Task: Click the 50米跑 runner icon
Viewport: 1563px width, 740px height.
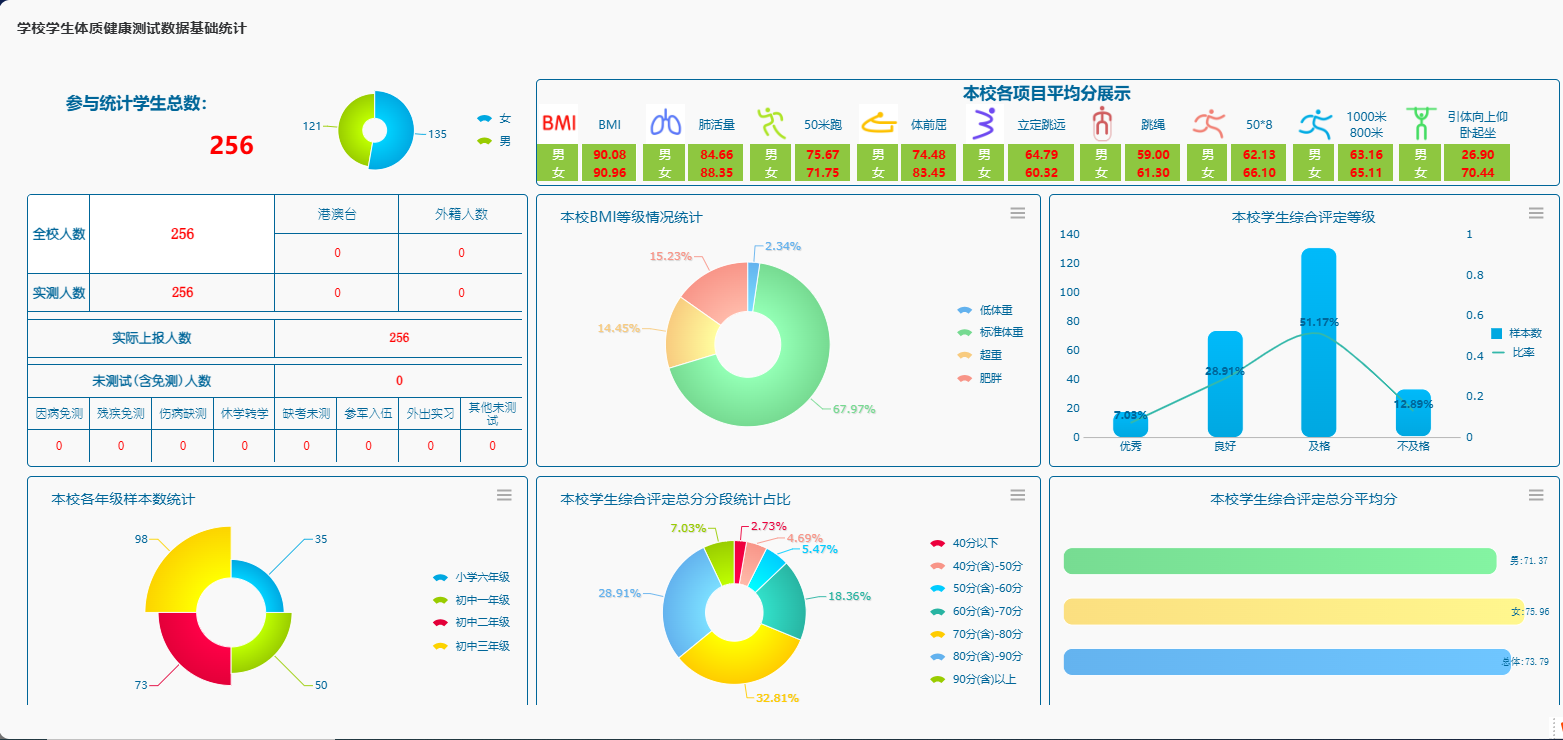Action: [771, 124]
